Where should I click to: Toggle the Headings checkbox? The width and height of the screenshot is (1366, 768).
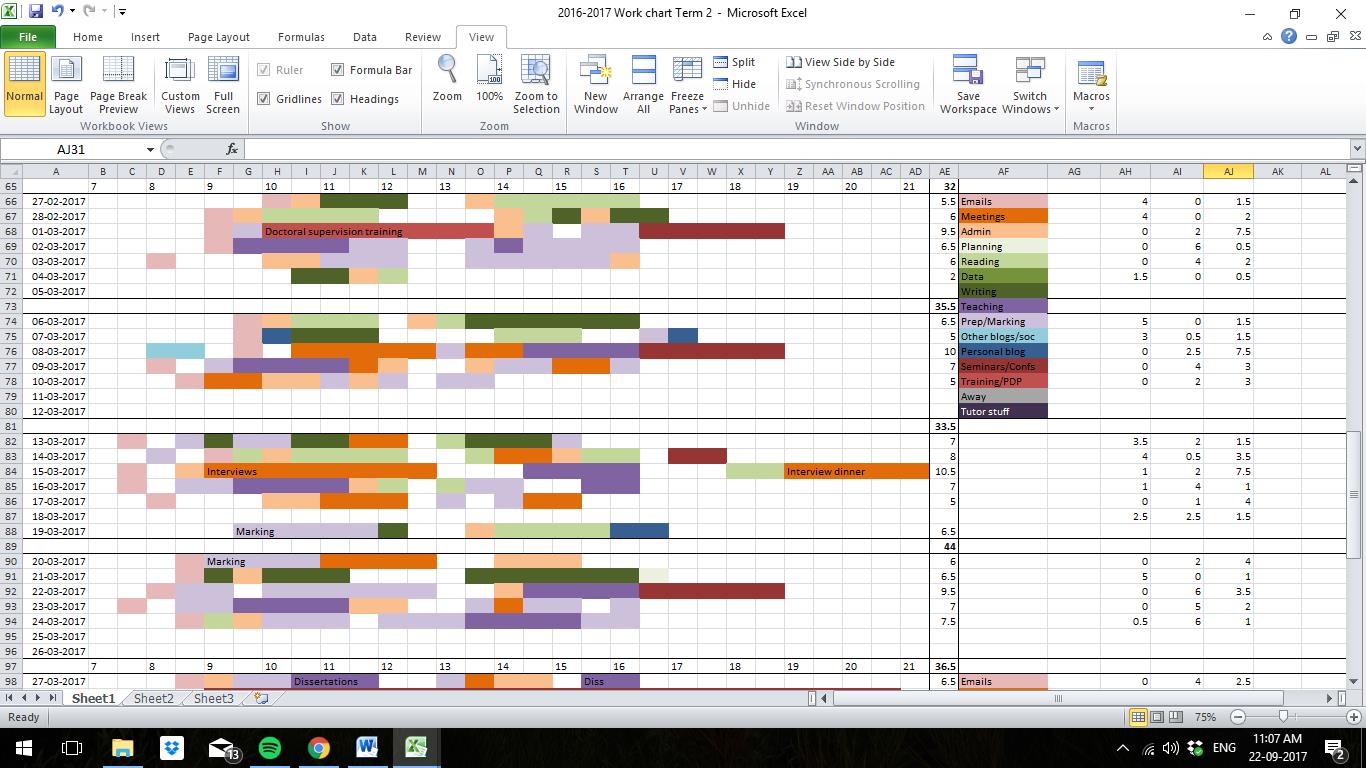[338, 99]
